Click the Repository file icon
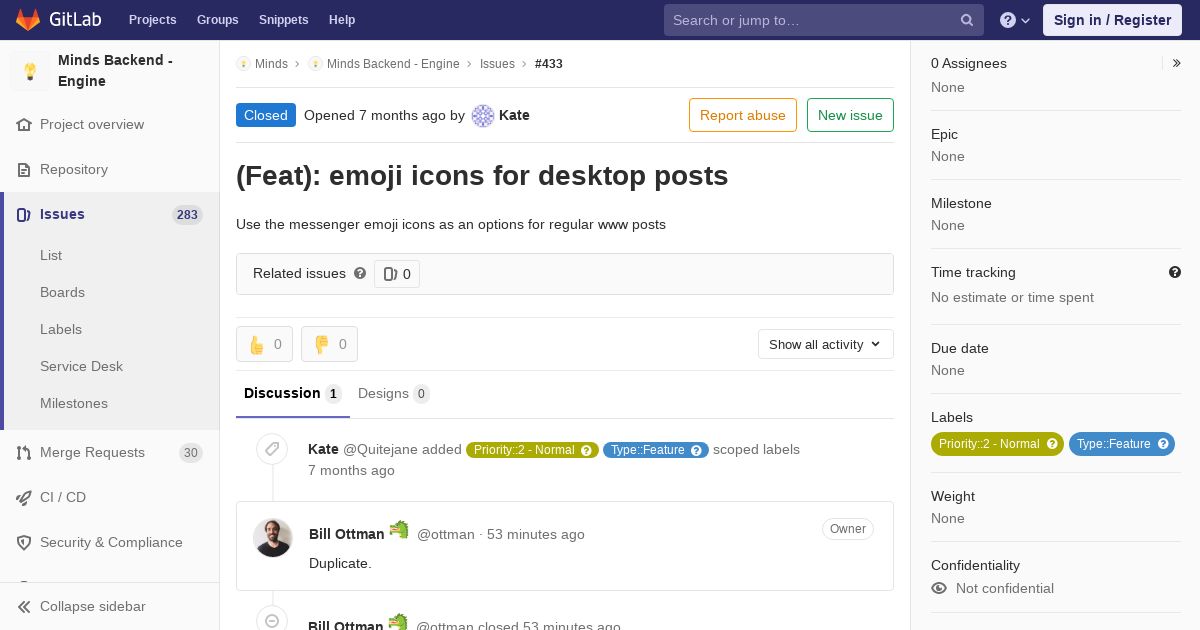1200x630 pixels. [x=24, y=170]
